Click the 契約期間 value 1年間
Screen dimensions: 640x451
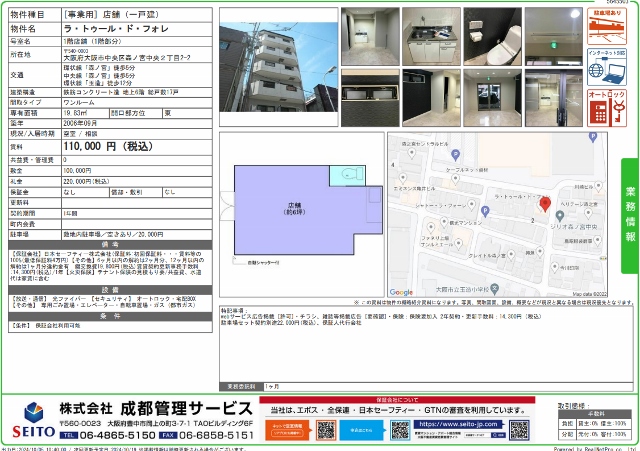click(x=70, y=213)
